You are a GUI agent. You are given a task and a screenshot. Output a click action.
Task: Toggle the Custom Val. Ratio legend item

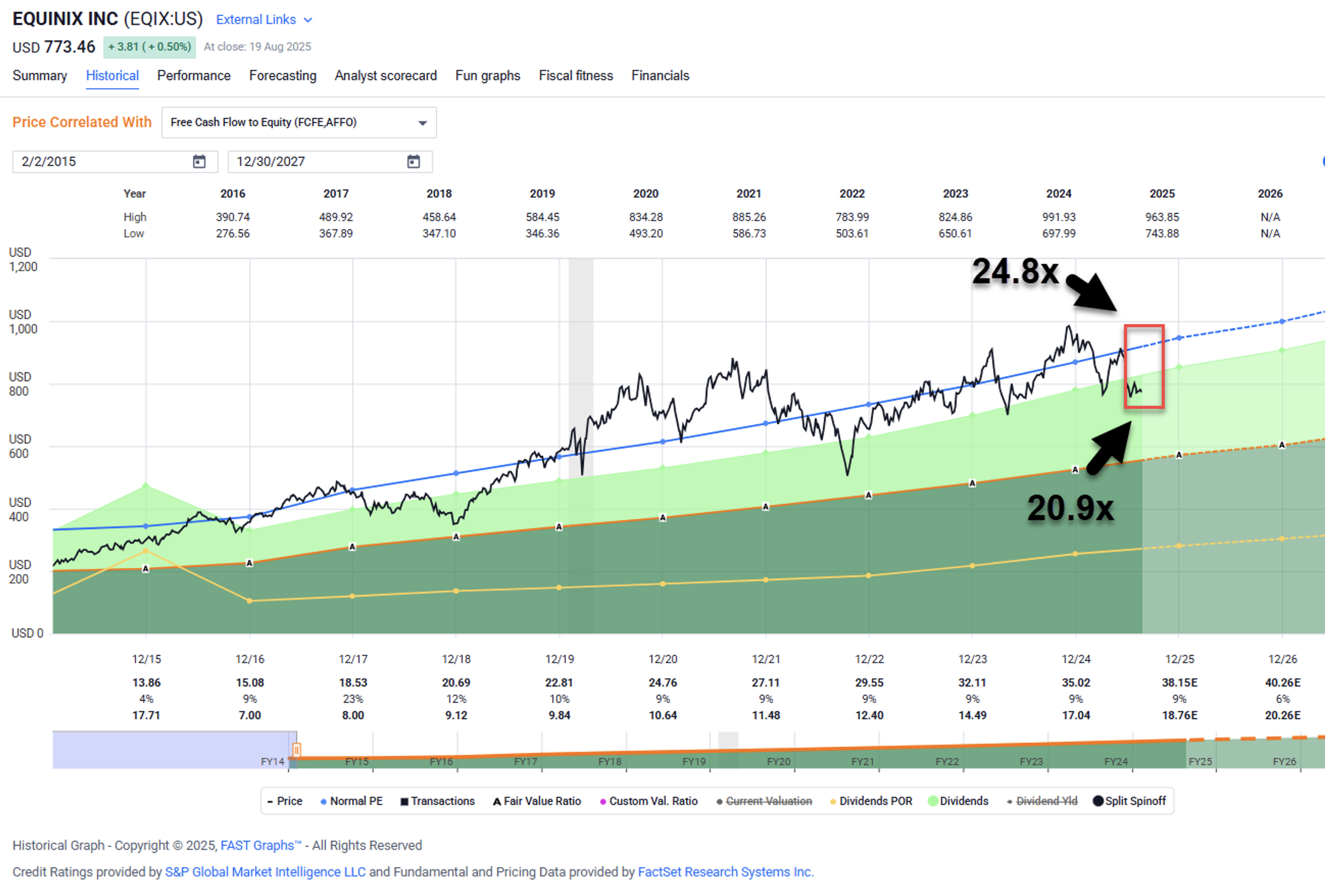(649, 801)
